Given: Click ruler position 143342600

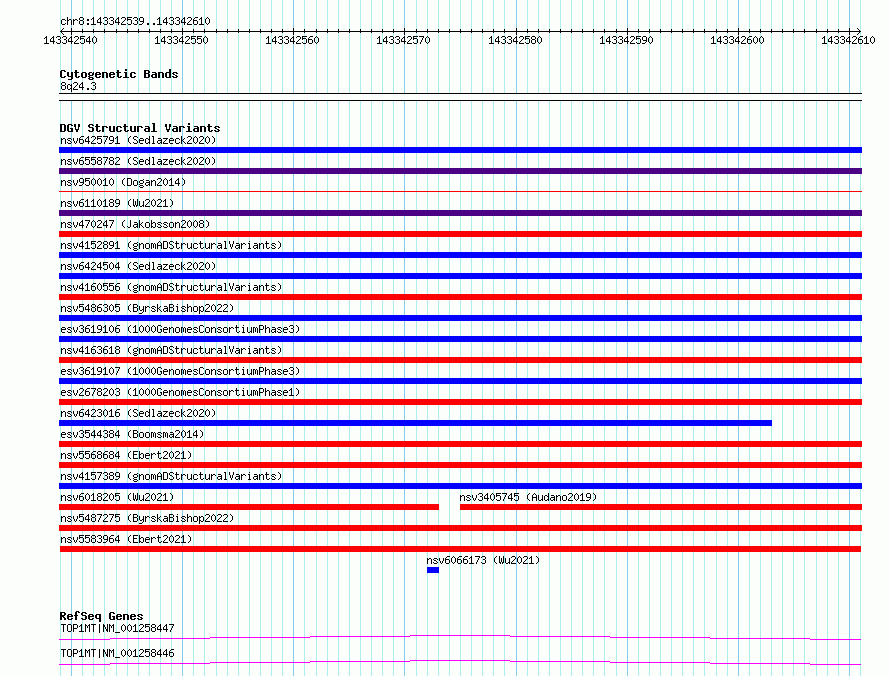Looking at the screenshot, I should (x=737, y=40).
